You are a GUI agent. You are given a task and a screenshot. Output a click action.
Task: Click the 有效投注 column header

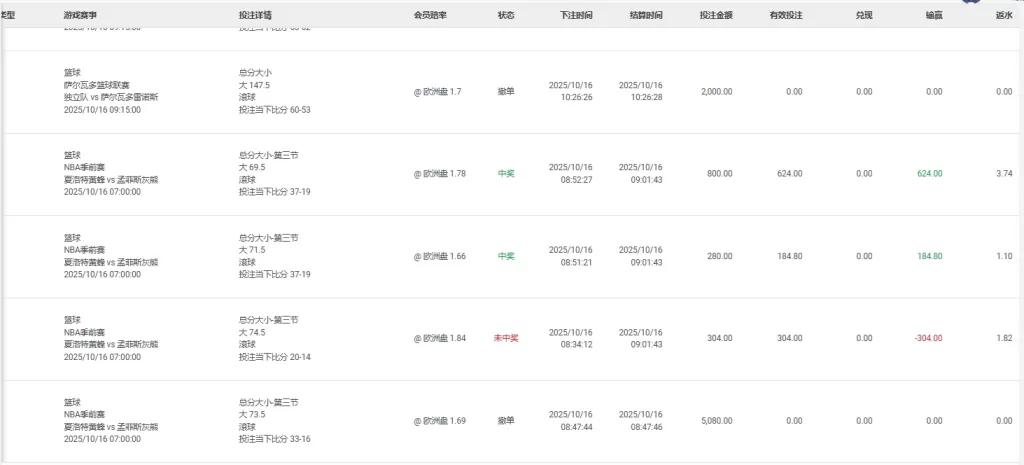pos(786,16)
